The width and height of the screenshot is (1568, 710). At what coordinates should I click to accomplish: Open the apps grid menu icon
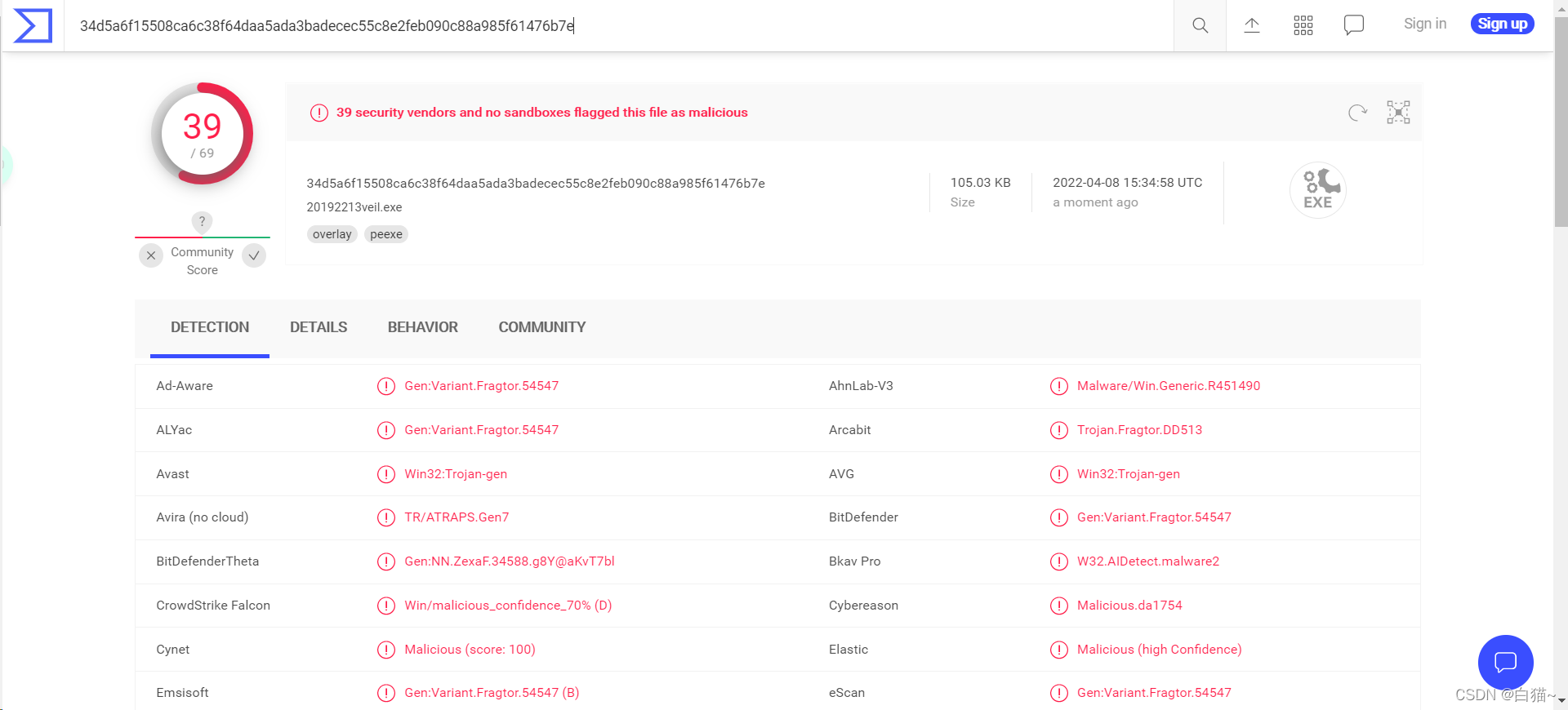1303,25
